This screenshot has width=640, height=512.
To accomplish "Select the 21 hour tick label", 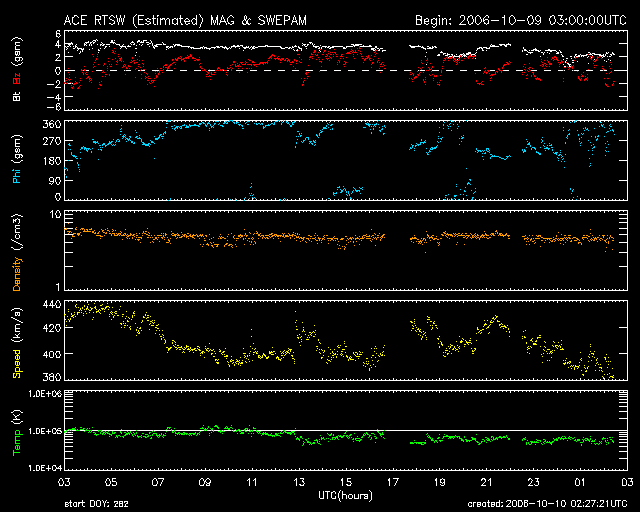I will pos(486,482).
